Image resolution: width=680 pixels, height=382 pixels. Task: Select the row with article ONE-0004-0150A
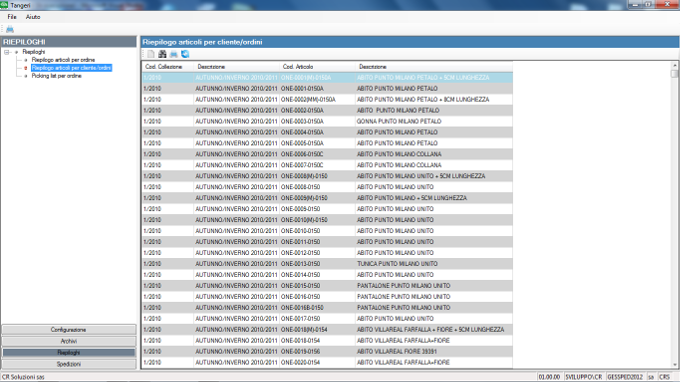coord(327,132)
